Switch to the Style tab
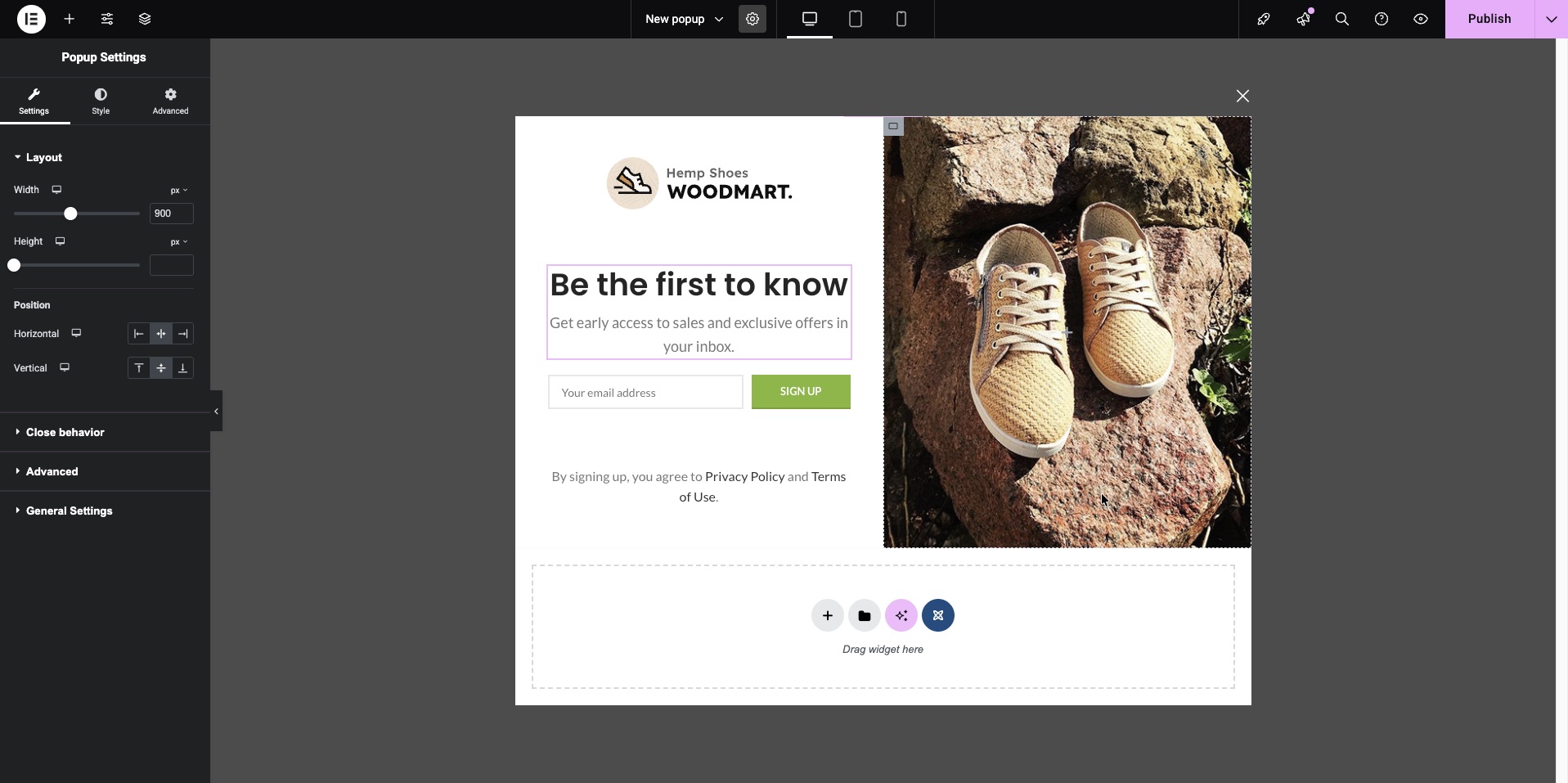The height and width of the screenshot is (783, 1568). (101, 101)
